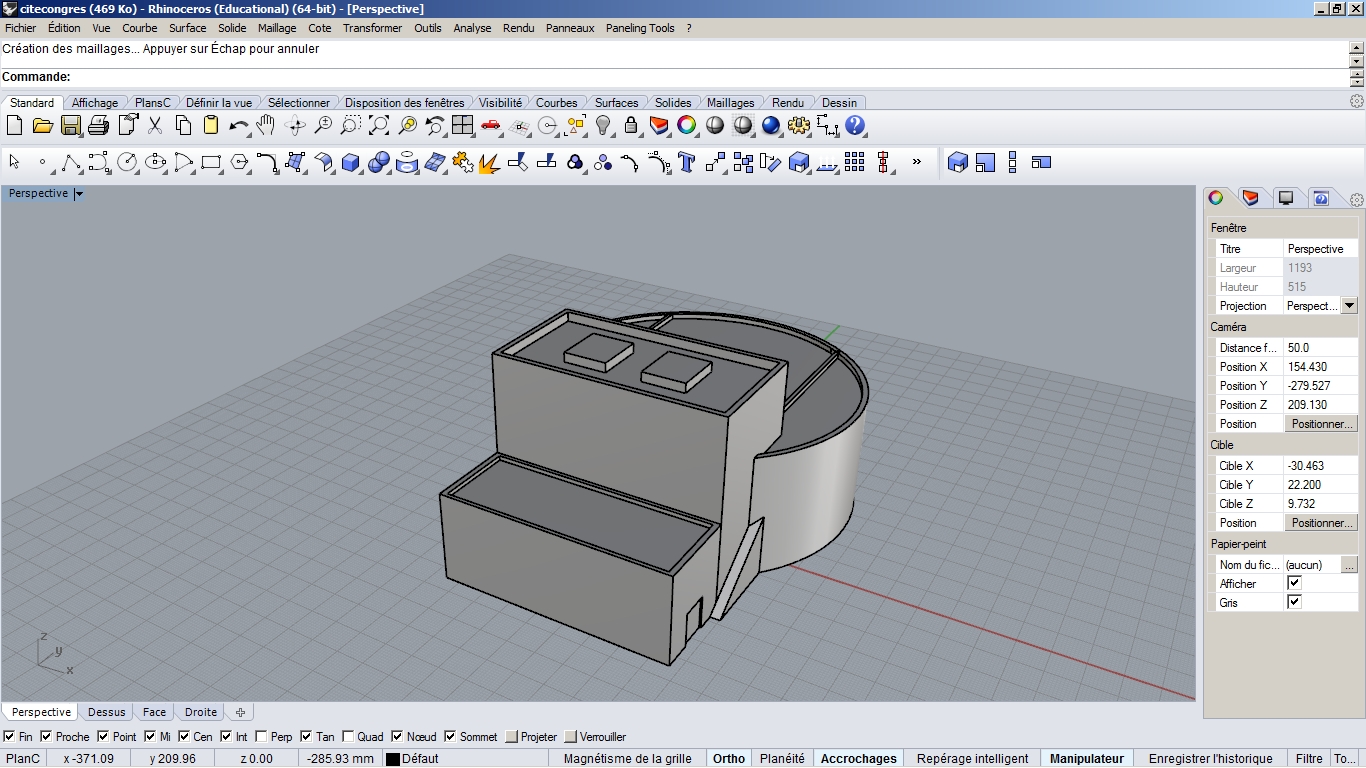Uncheck the Gris wallpaper checkbox
Image resolution: width=1366 pixels, height=768 pixels.
[x=1294, y=602]
